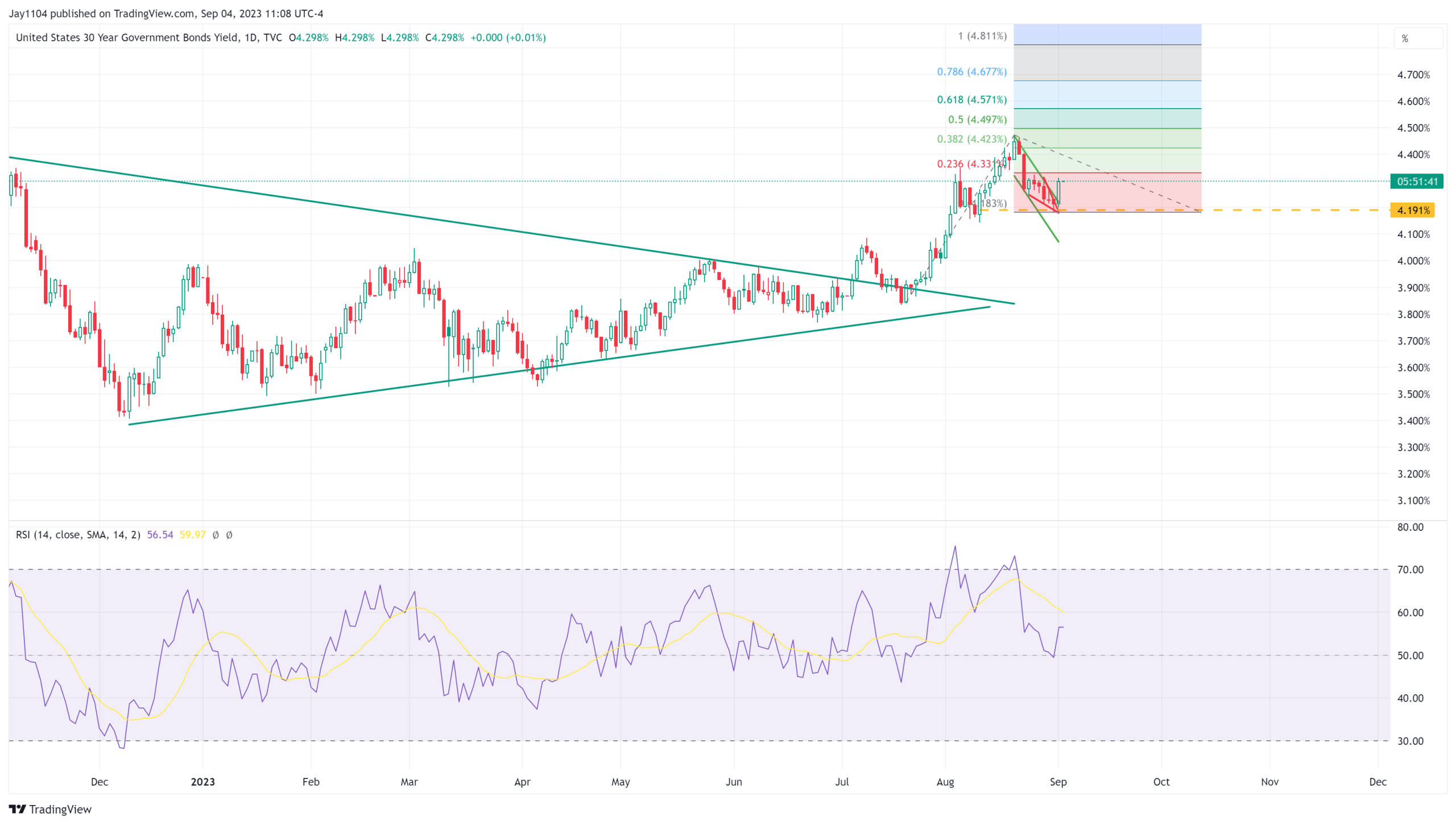Viewport: 1456px width, 825px height.
Task: Click the Fibonacci 0.786 (4.677%) label
Action: point(971,72)
